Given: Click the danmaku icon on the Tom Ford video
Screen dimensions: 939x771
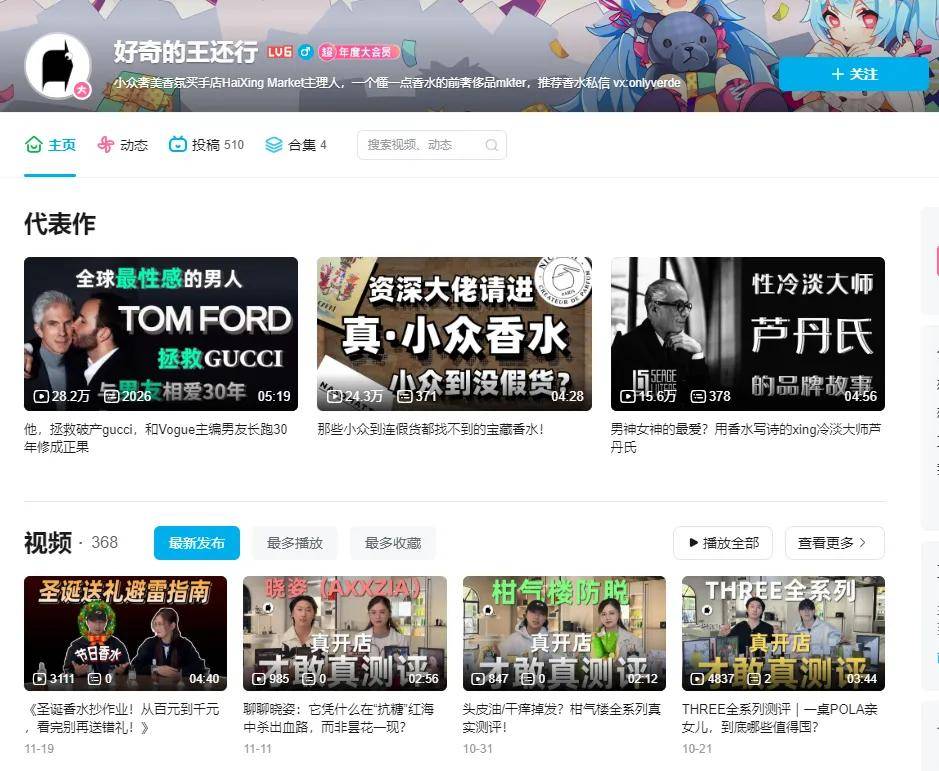Looking at the screenshot, I should [x=113, y=396].
